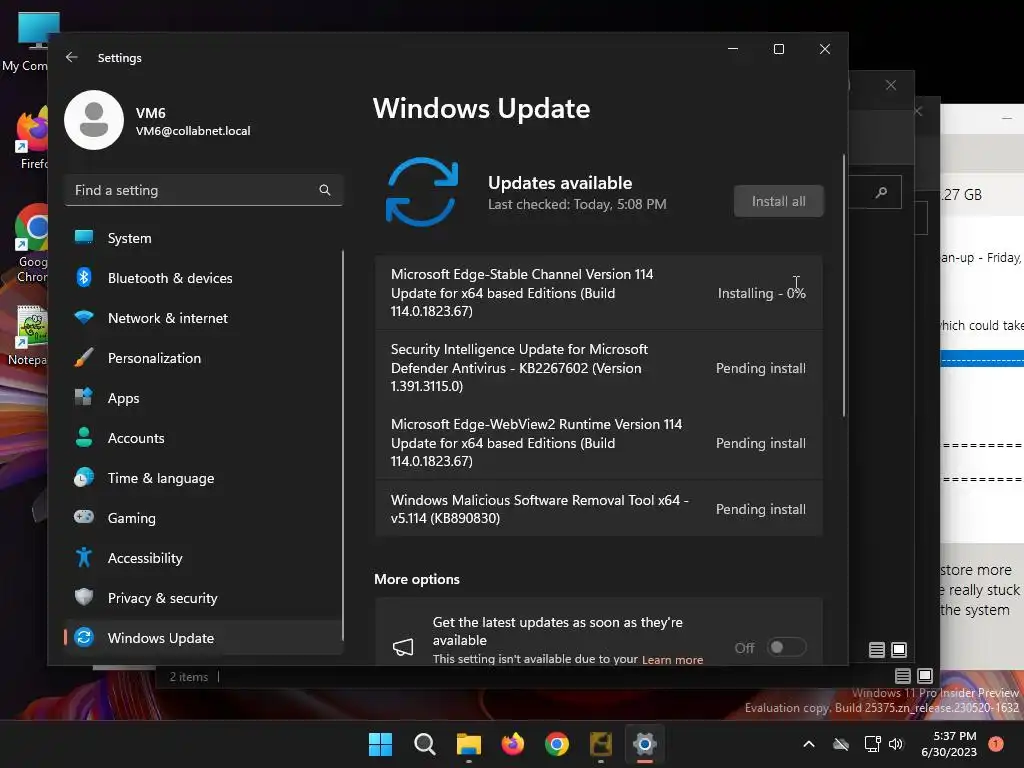Image resolution: width=1024 pixels, height=768 pixels.
Task: Click the Windows Update sync icon in sidebar
Action: coord(84,637)
